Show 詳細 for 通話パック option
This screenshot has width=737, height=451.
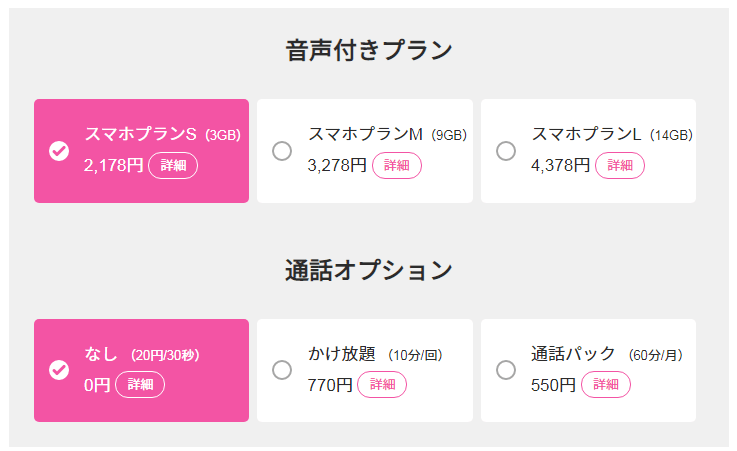pos(606,385)
